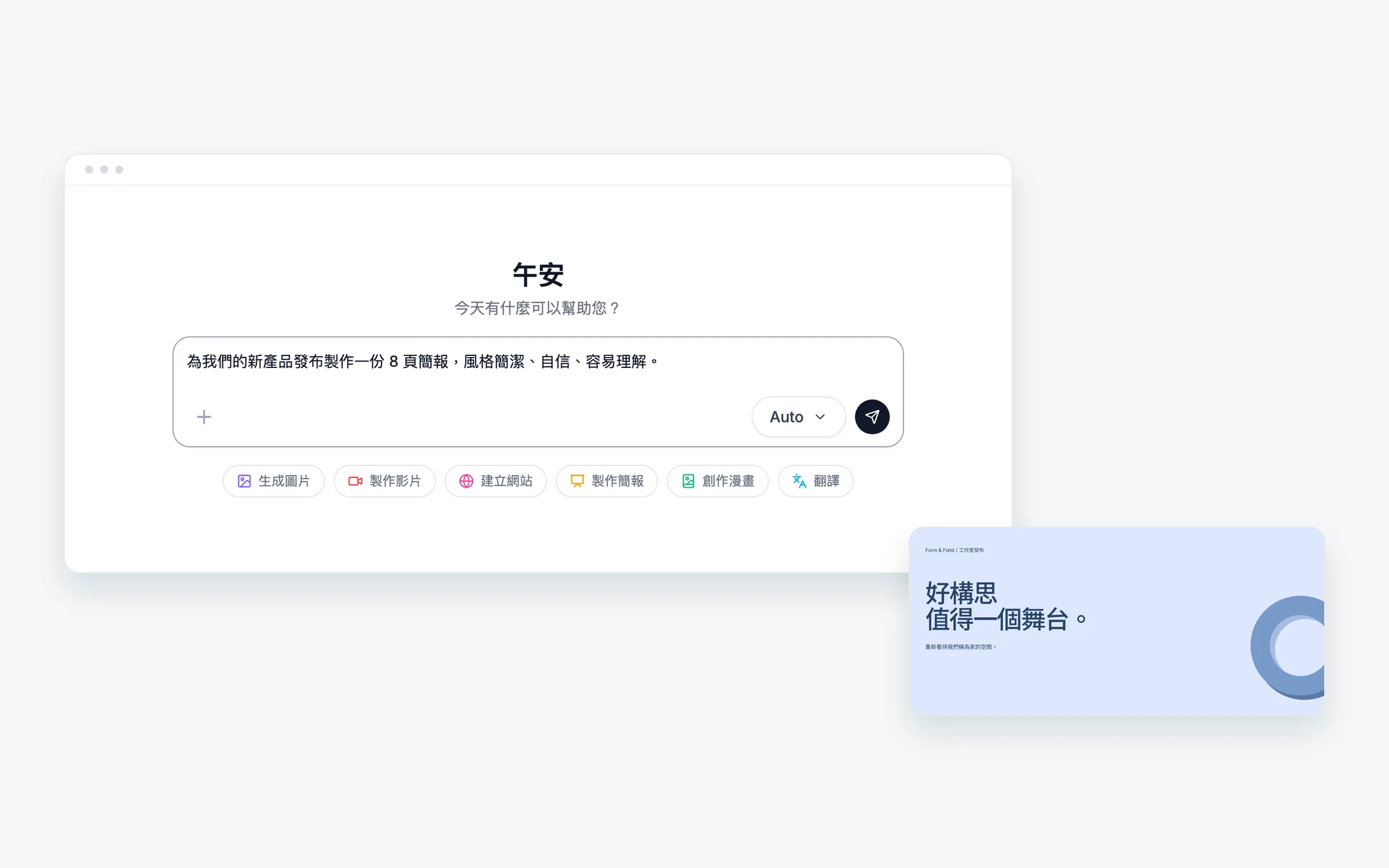Click the 午安 greeting heading
The height and width of the screenshot is (868, 1389).
coord(538,274)
